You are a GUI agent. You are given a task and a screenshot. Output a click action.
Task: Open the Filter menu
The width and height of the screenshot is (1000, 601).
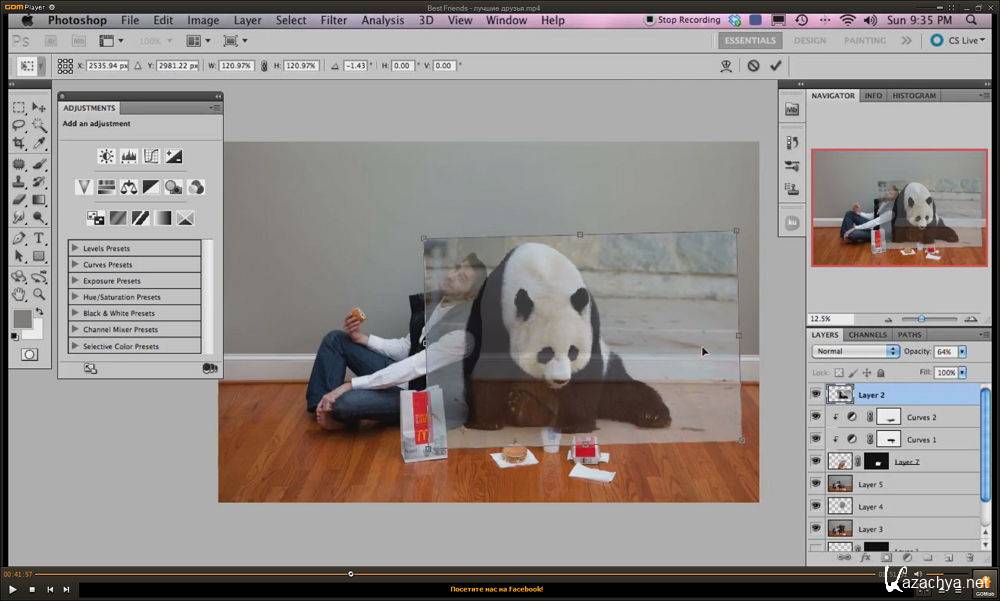point(334,20)
